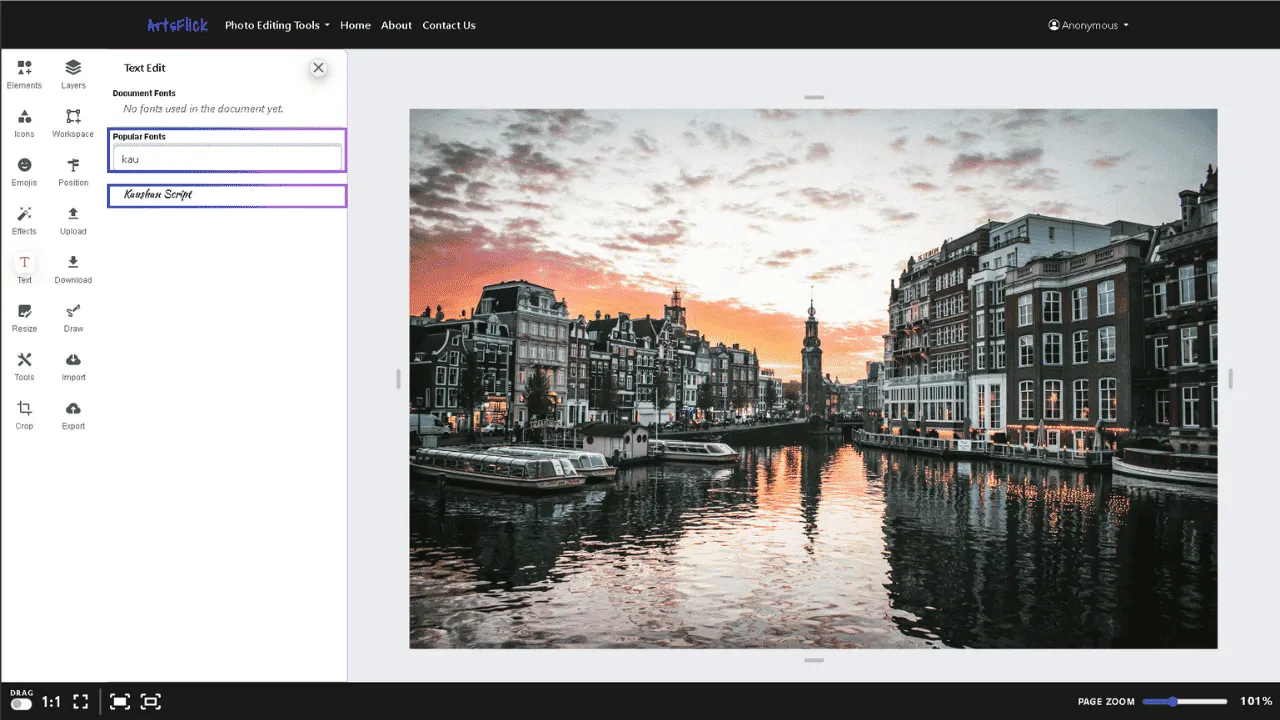The image size is (1280, 720).
Task: Click the 101% zoom value
Action: pos(1256,702)
